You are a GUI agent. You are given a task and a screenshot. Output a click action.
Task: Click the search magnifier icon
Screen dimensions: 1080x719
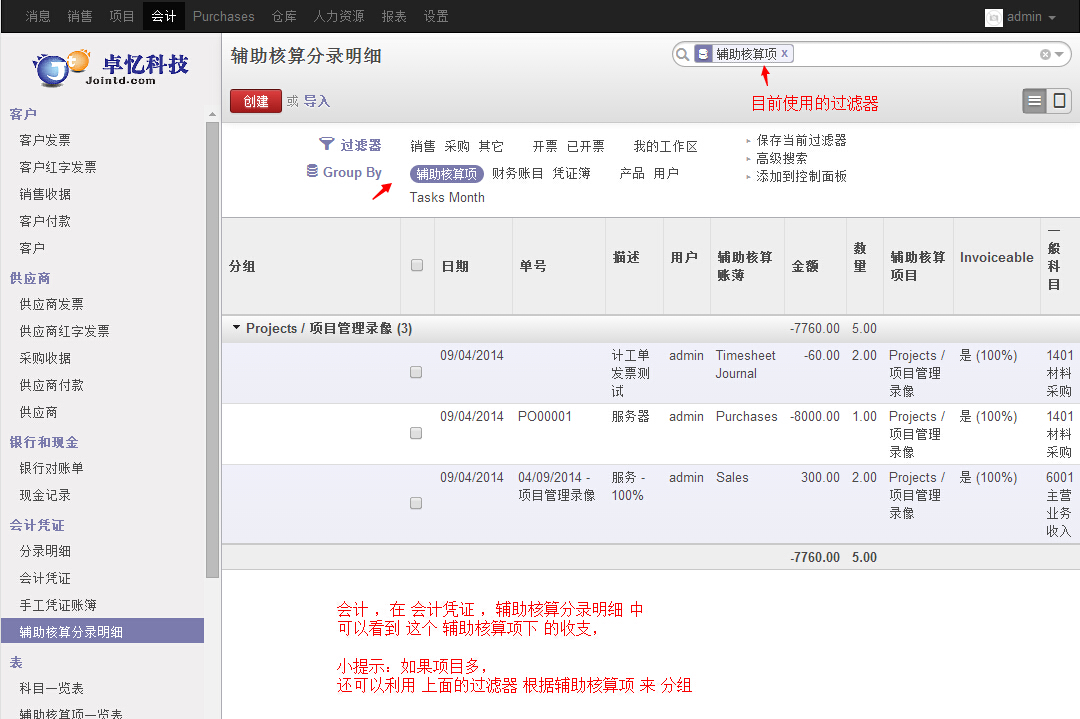click(x=682, y=54)
